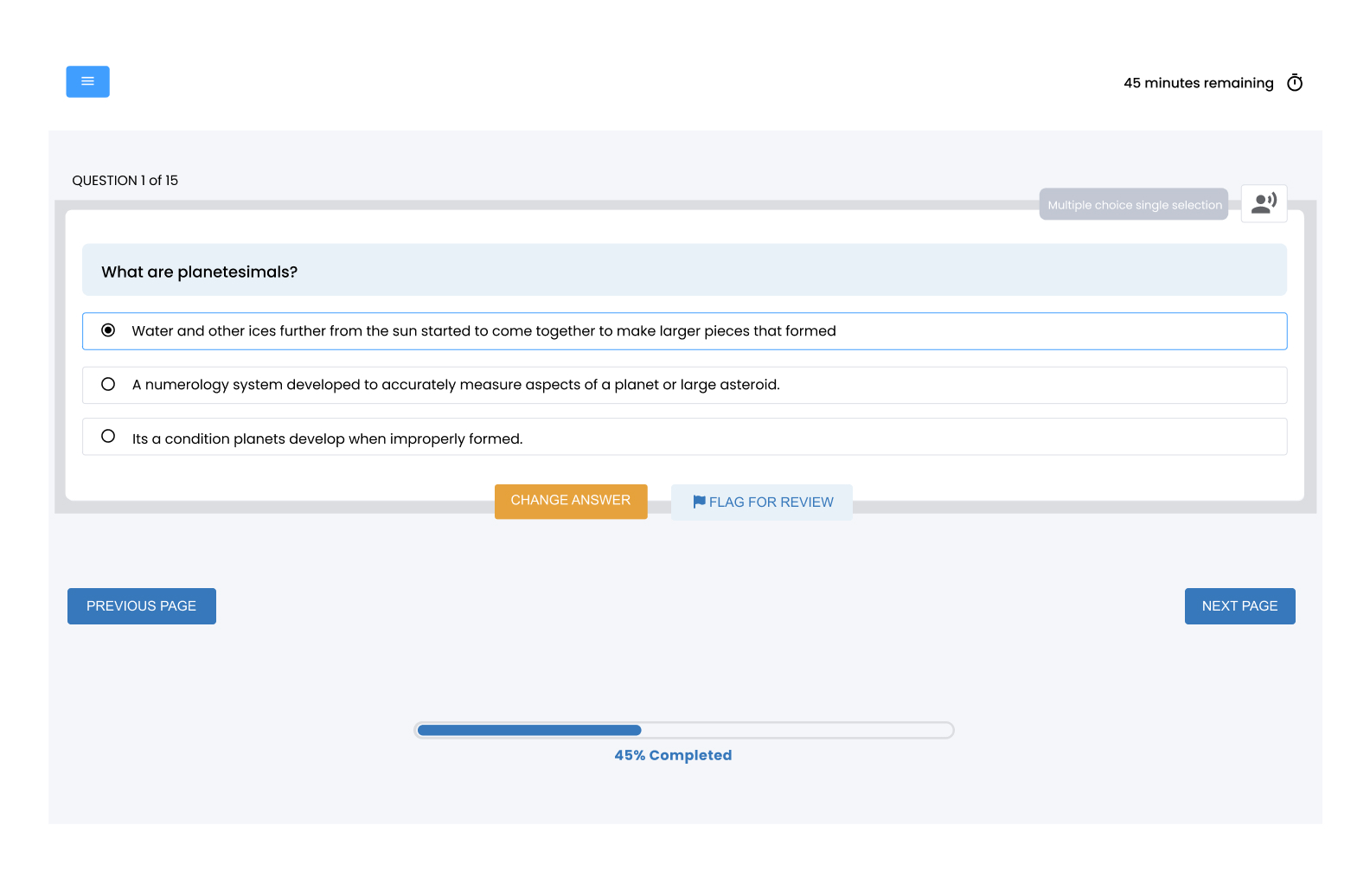Screen dimensions: 1370x896
Task: Click the answer text about a numerology system
Action: click(456, 385)
